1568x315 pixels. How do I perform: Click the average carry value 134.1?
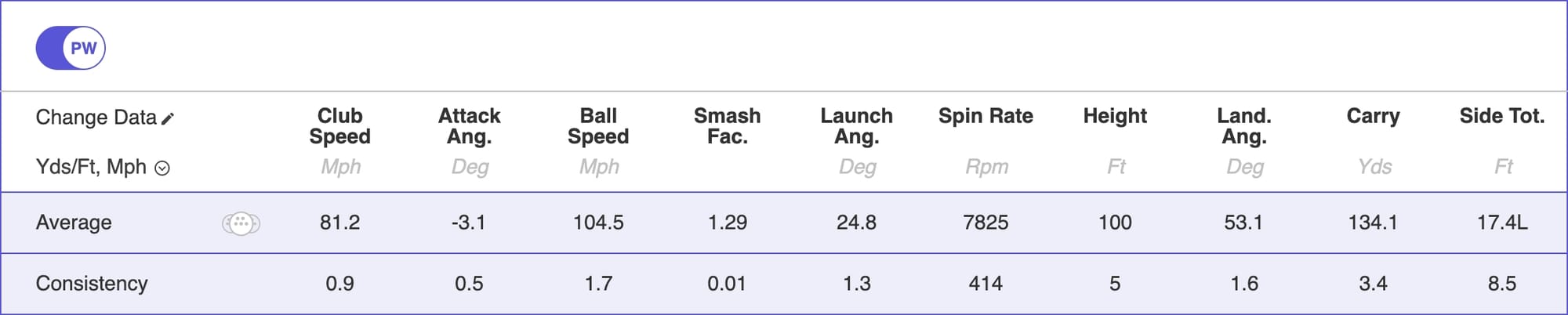click(x=1373, y=223)
